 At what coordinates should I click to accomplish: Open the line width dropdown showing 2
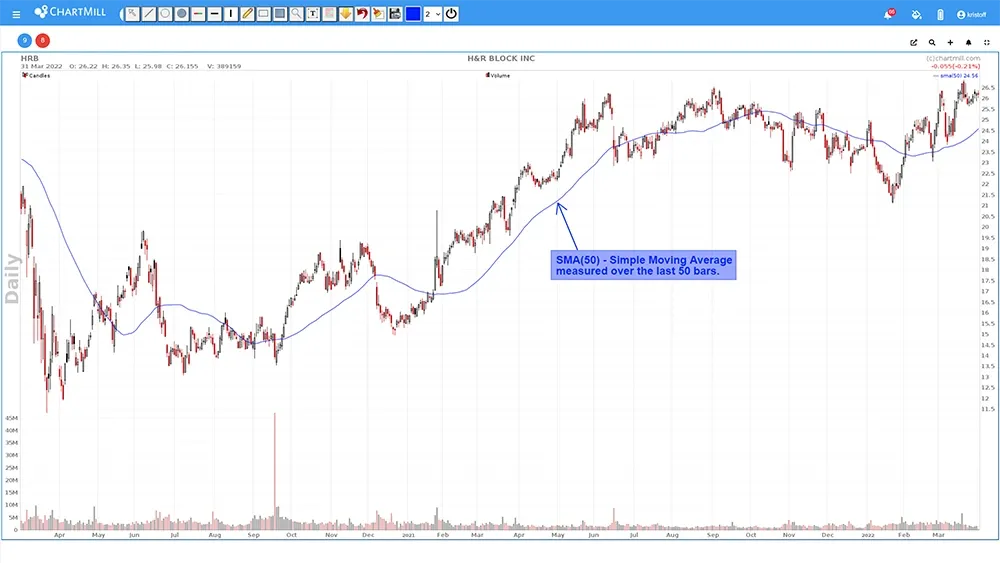click(432, 13)
